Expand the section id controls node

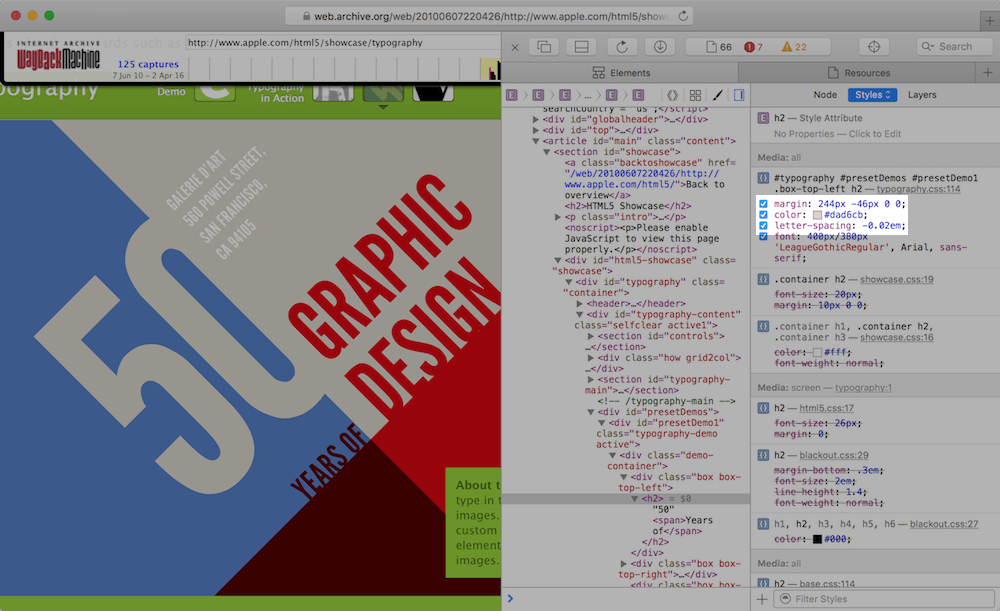(x=591, y=336)
